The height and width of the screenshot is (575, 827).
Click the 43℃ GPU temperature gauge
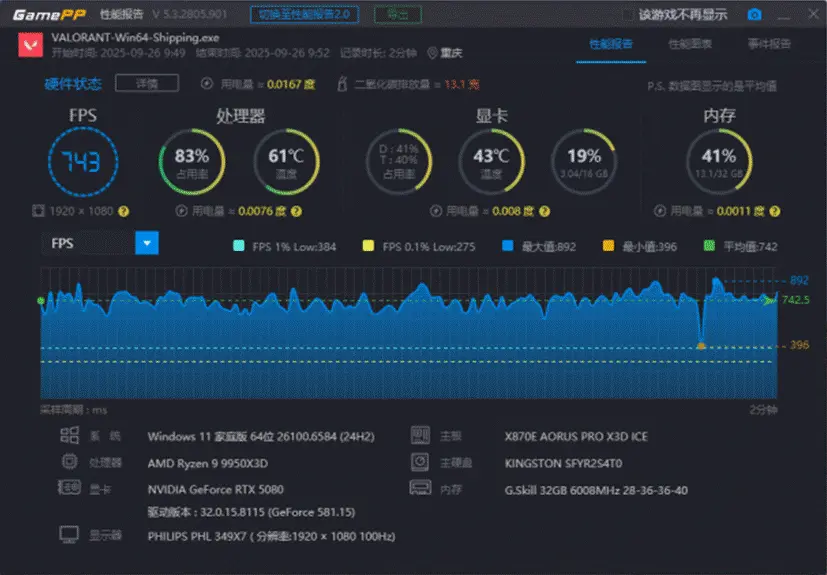coord(491,161)
